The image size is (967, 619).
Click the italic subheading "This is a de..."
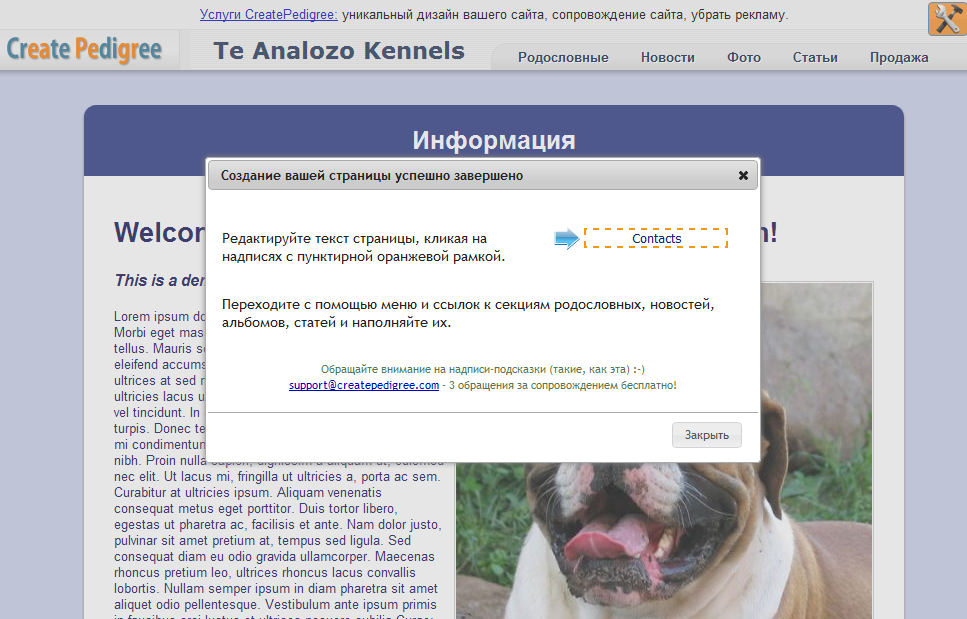pyautogui.click(x=159, y=281)
